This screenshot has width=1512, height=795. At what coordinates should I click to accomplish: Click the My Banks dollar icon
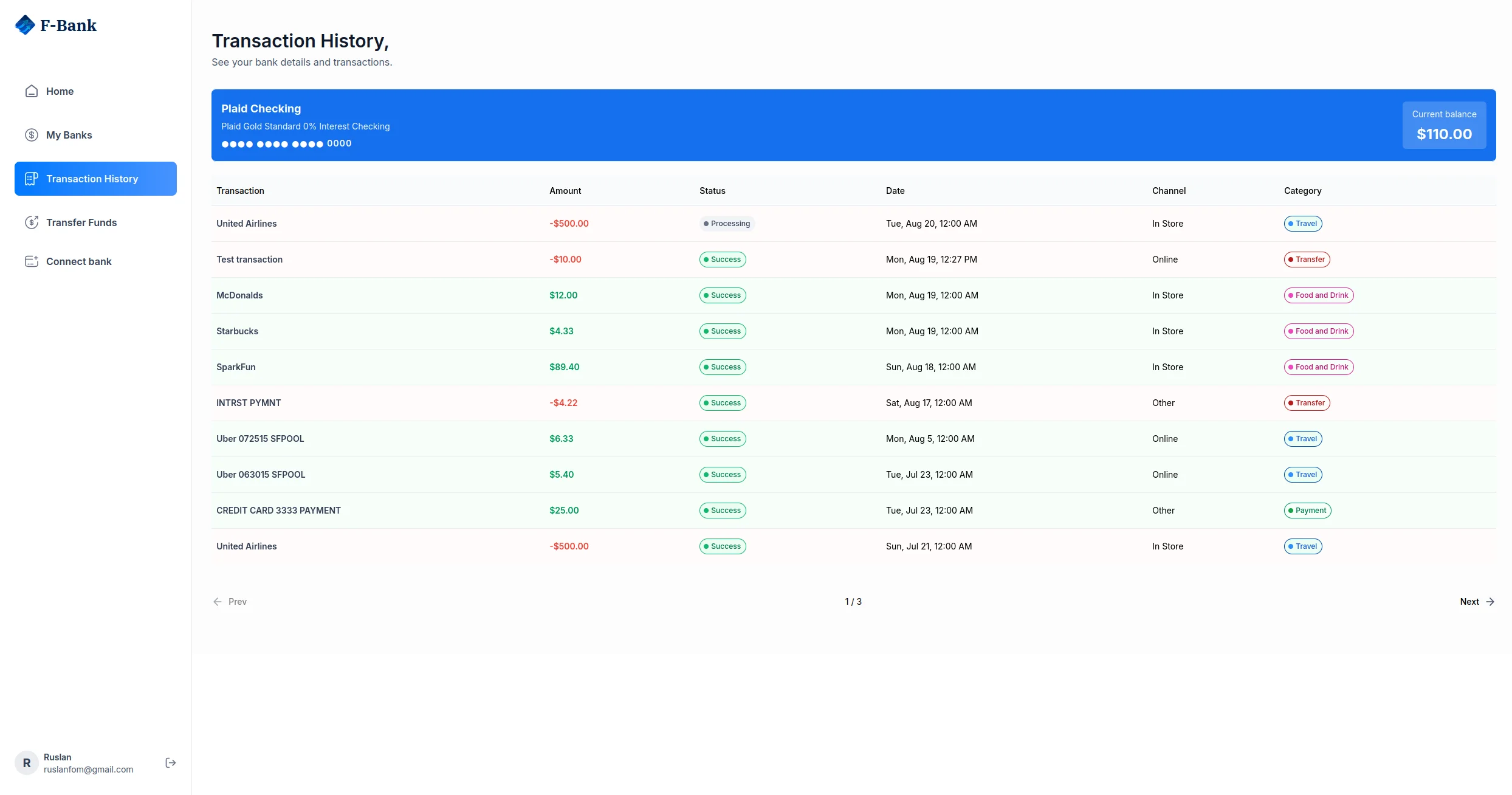(x=32, y=135)
